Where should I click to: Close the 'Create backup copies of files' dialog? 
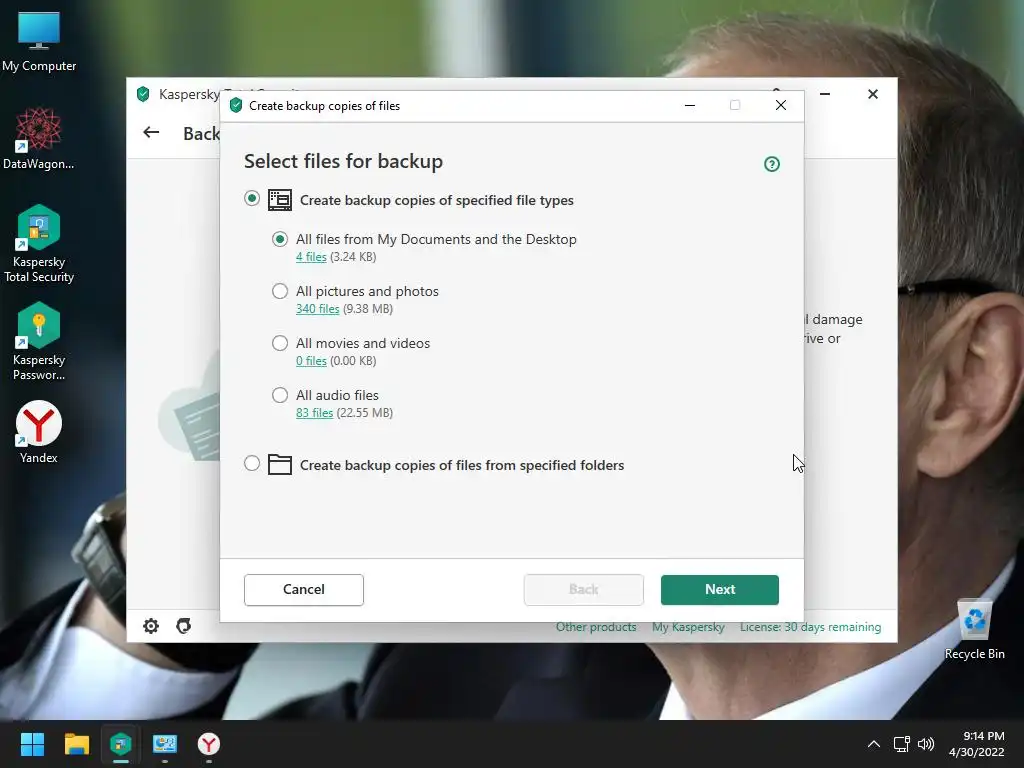[x=780, y=105]
